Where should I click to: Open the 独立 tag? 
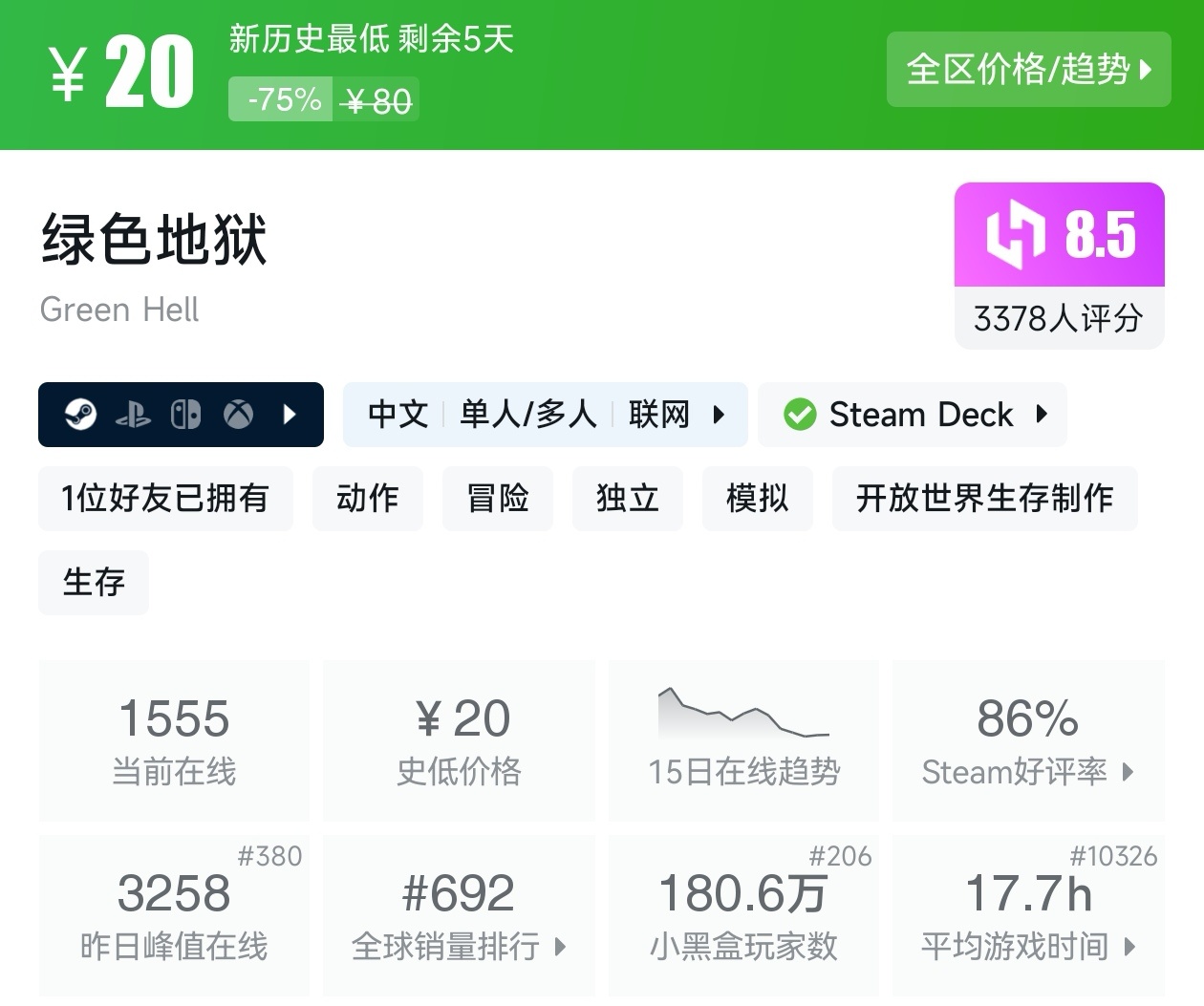[628, 499]
